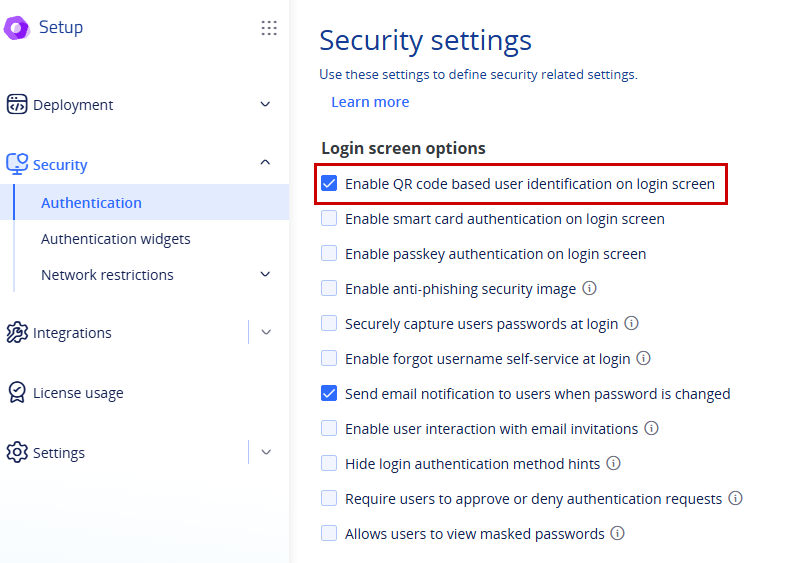Expand the Deployment section chevron
This screenshot has height=563, width=793.
click(265, 104)
